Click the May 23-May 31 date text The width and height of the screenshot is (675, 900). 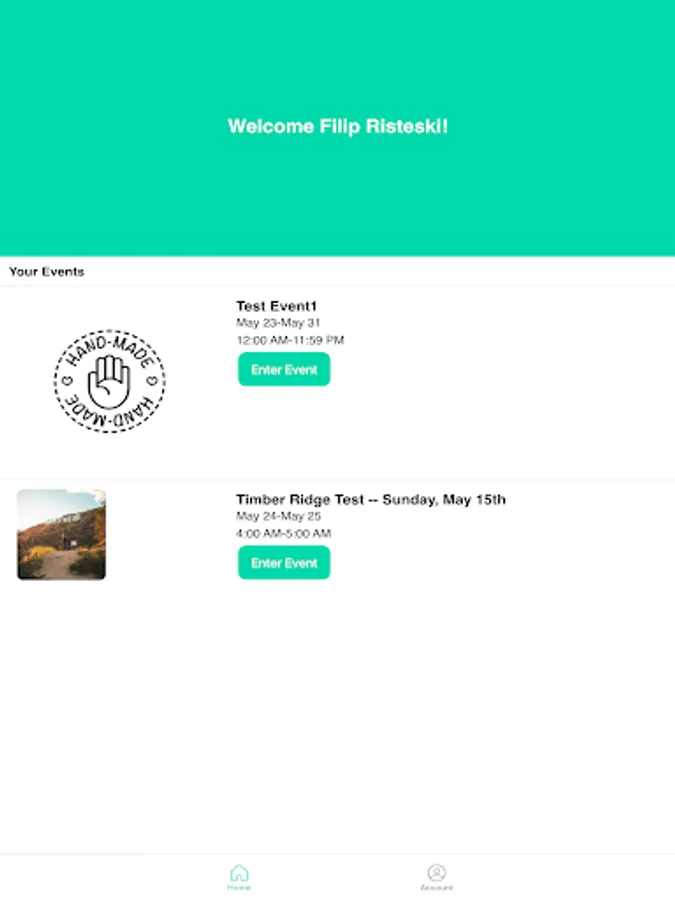278,323
